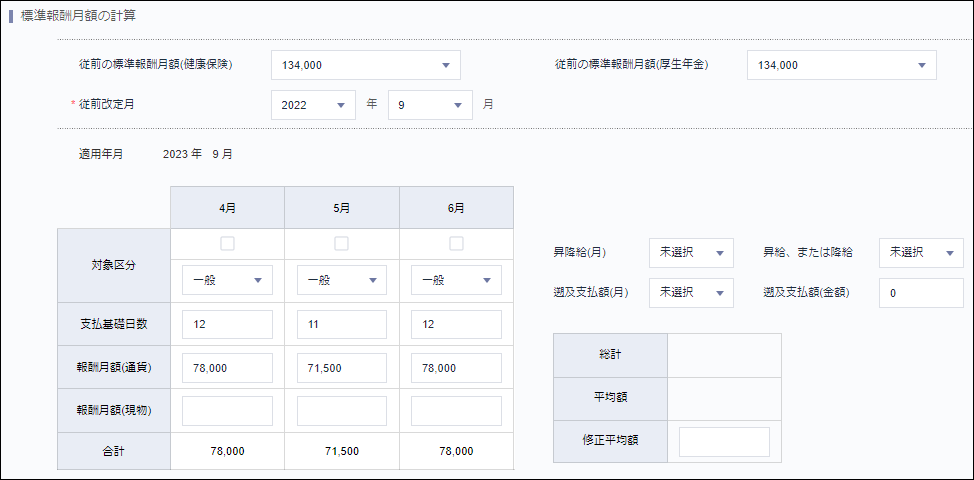The width and height of the screenshot is (974, 480).
Task: Expand the 遡及支払額(月) 未選択 dropdown
Action: (691, 293)
